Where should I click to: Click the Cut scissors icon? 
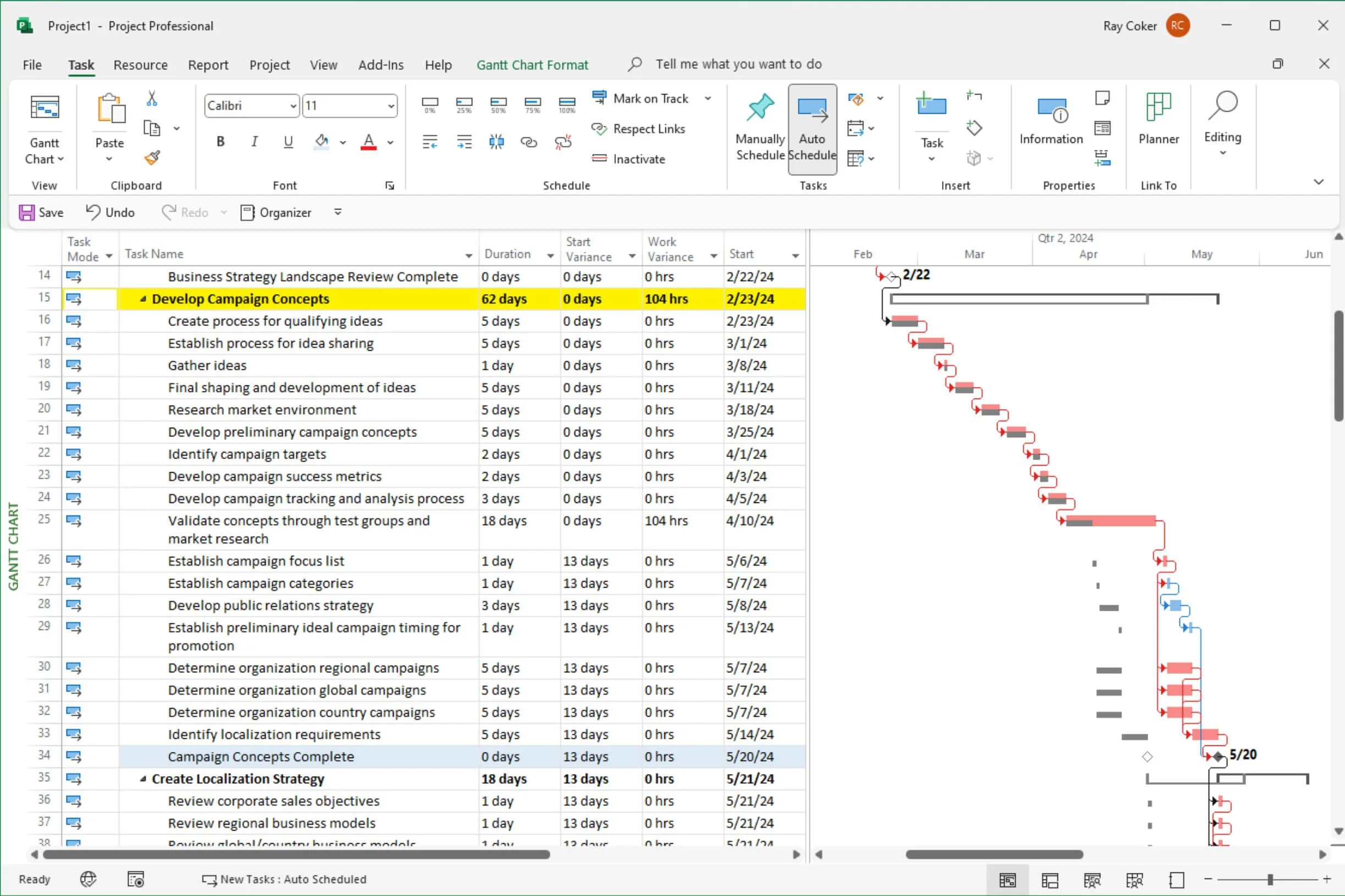(151, 99)
